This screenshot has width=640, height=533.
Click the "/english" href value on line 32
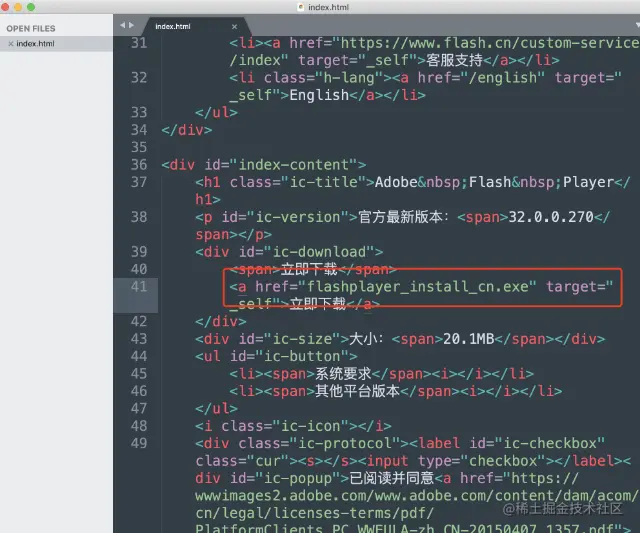click(x=506, y=78)
